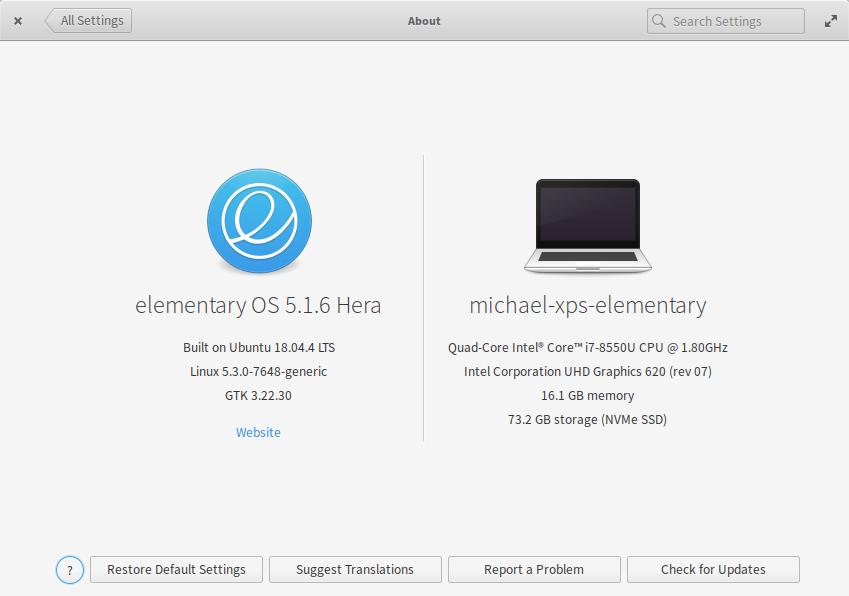The width and height of the screenshot is (849, 596).
Task: Click the Built on Ubuntu 18.04.4 LTS text
Action: (x=259, y=347)
